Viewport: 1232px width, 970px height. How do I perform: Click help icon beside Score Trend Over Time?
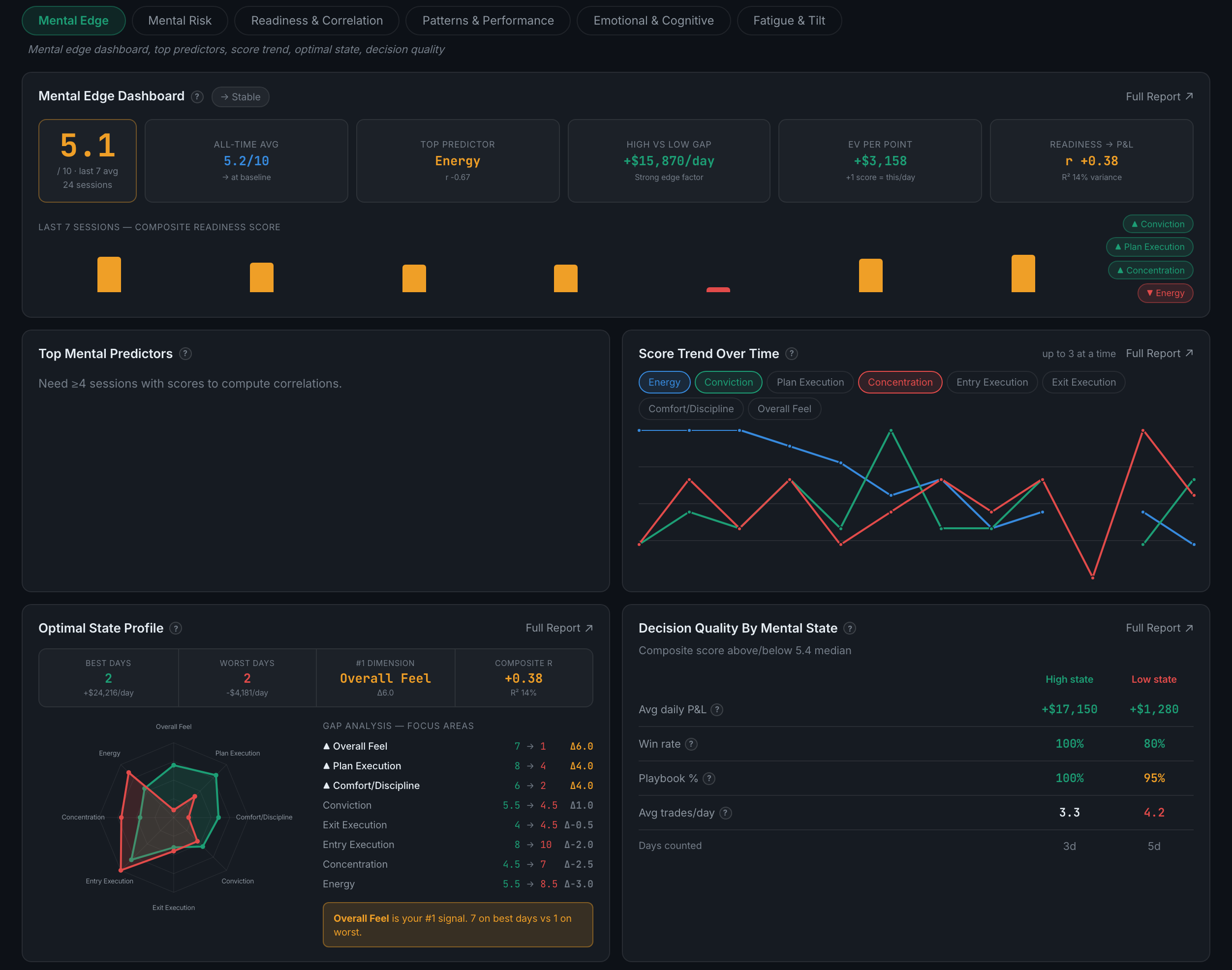pyautogui.click(x=791, y=354)
